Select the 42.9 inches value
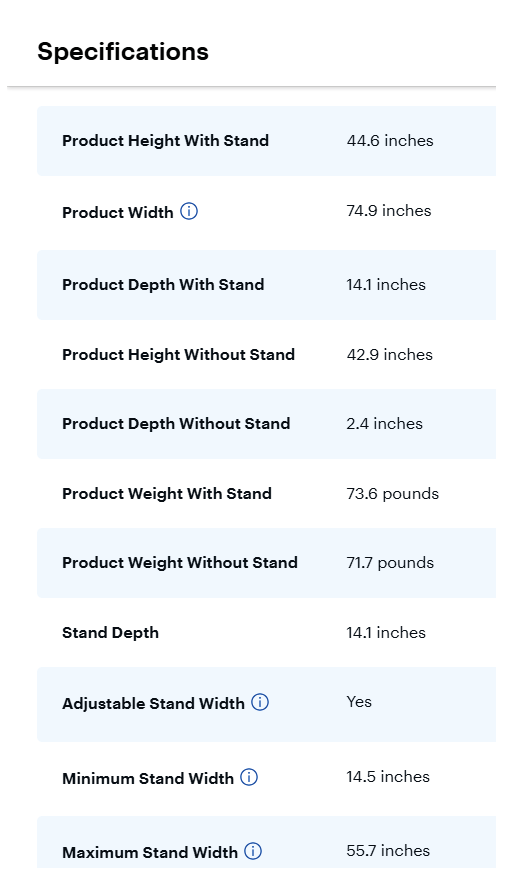This screenshot has width=531, height=874. 389,355
